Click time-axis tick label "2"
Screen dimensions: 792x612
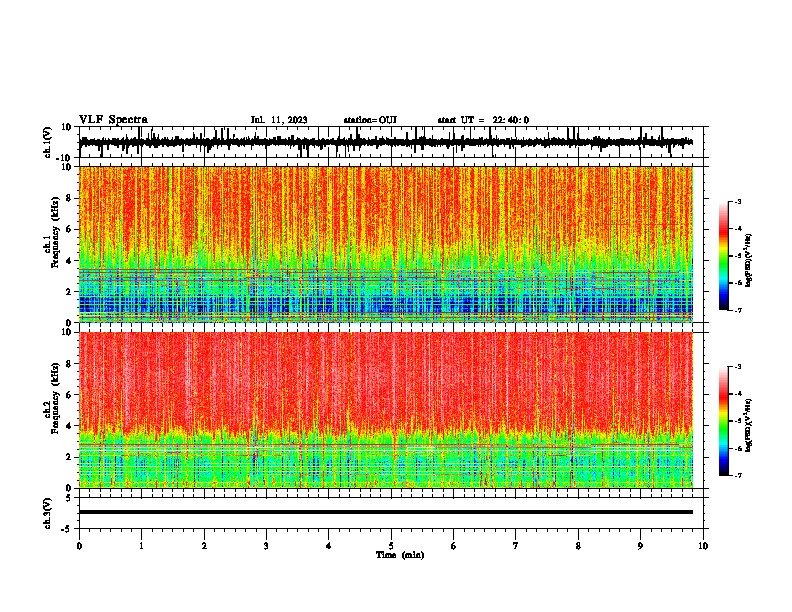pos(204,546)
